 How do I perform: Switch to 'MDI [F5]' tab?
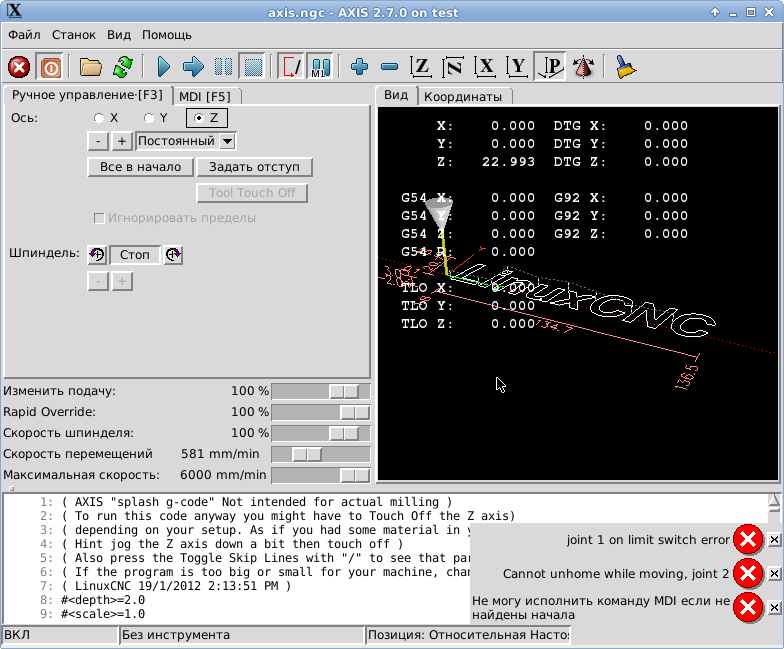[x=206, y=96]
